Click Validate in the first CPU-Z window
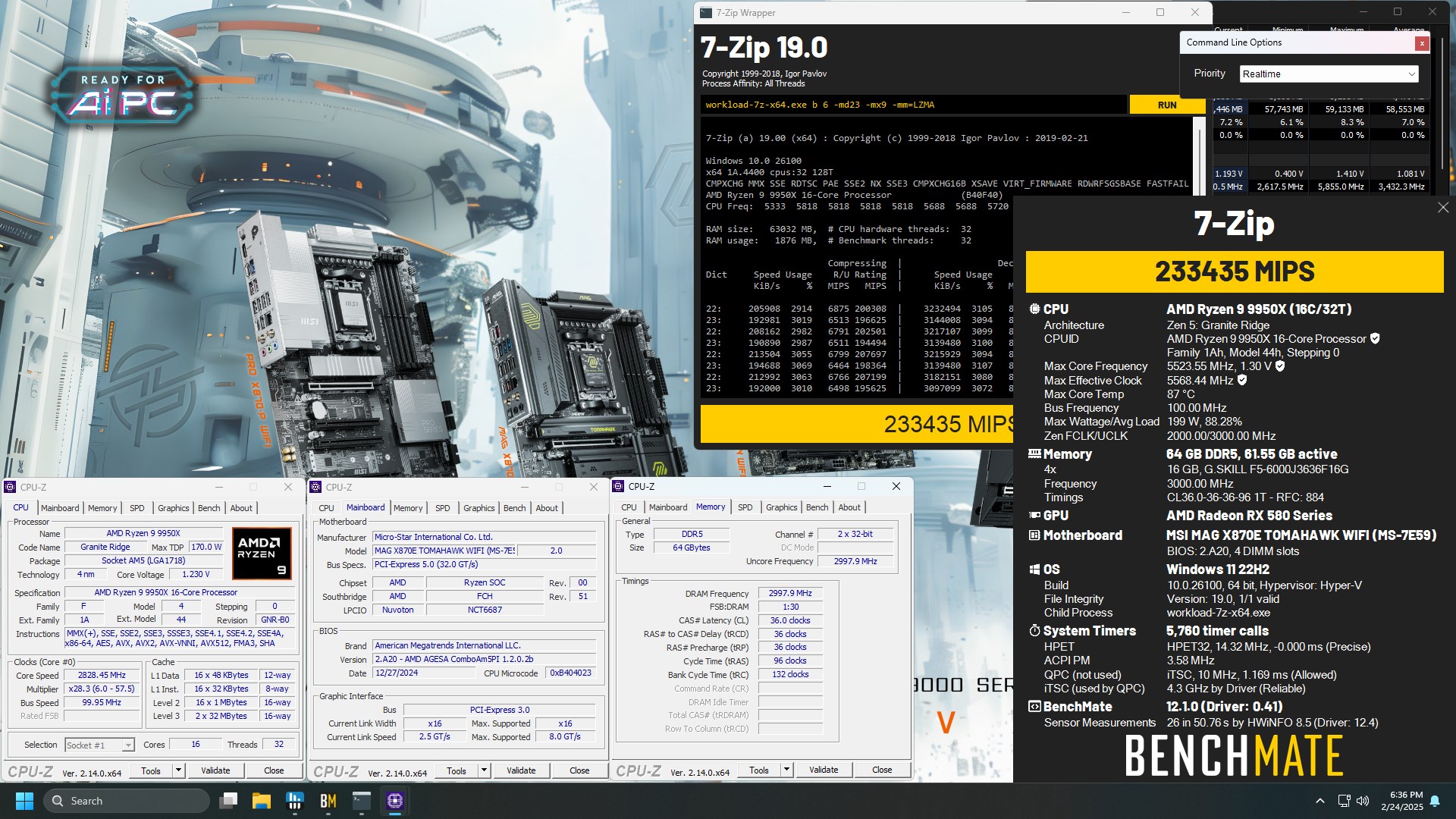Image resolution: width=1456 pixels, height=819 pixels. coord(215,770)
